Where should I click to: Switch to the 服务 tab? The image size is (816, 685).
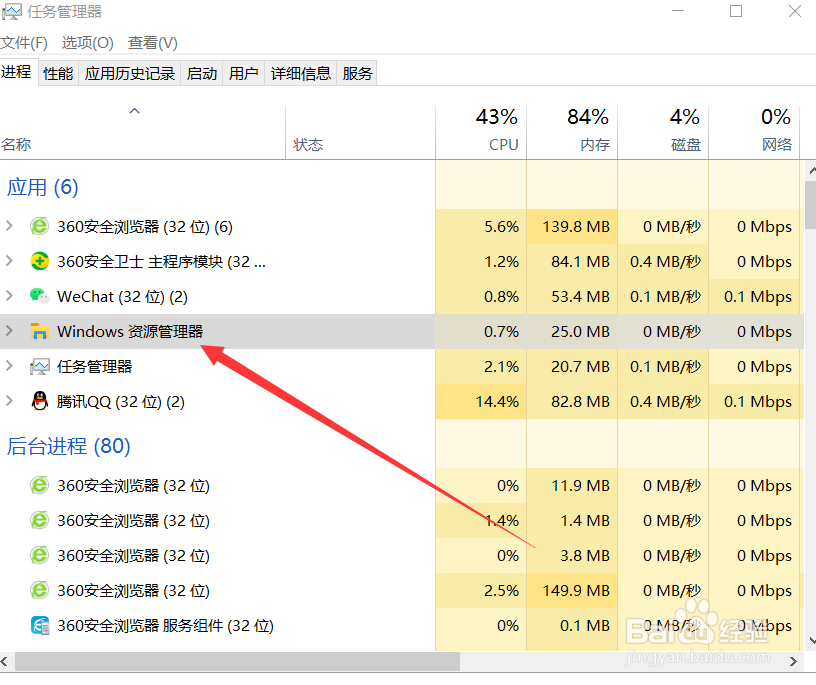(x=358, y=73)
